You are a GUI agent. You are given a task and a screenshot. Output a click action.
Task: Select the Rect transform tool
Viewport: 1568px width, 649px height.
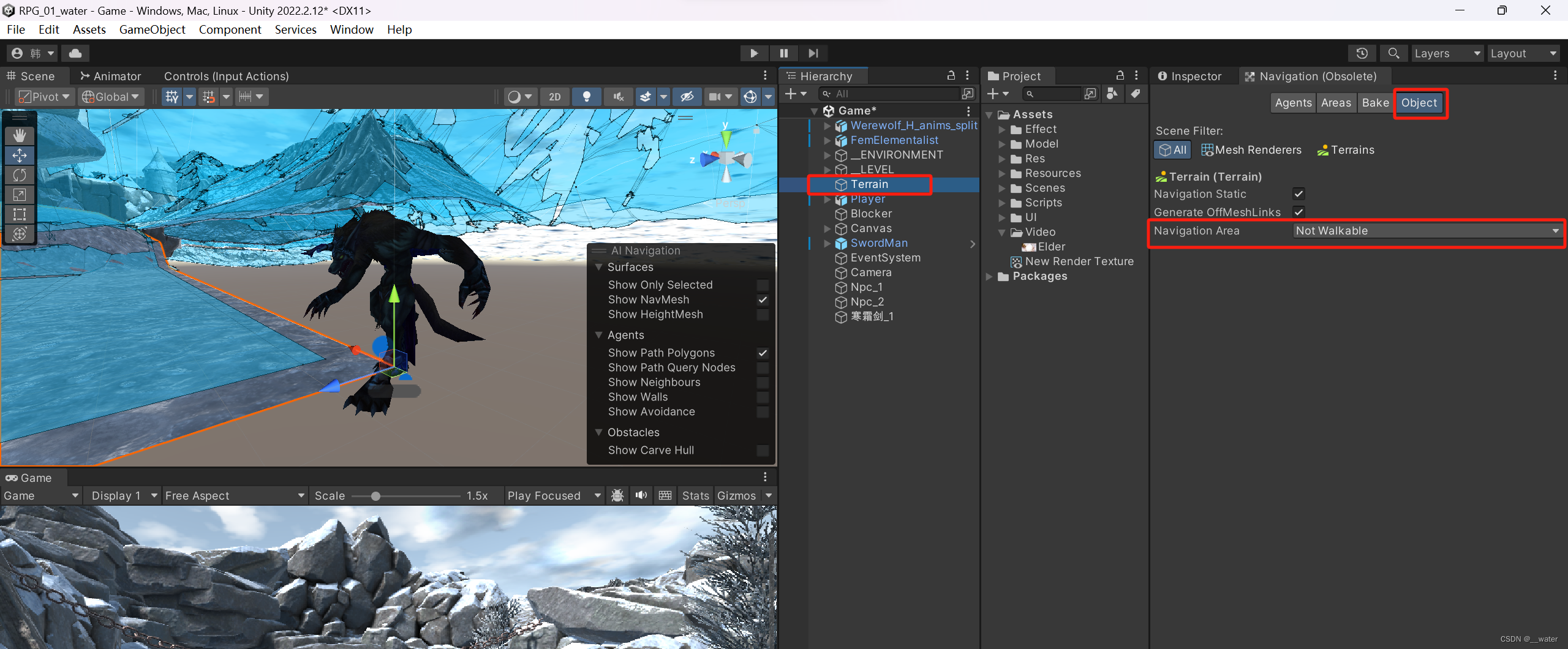(x=20, y=214)
